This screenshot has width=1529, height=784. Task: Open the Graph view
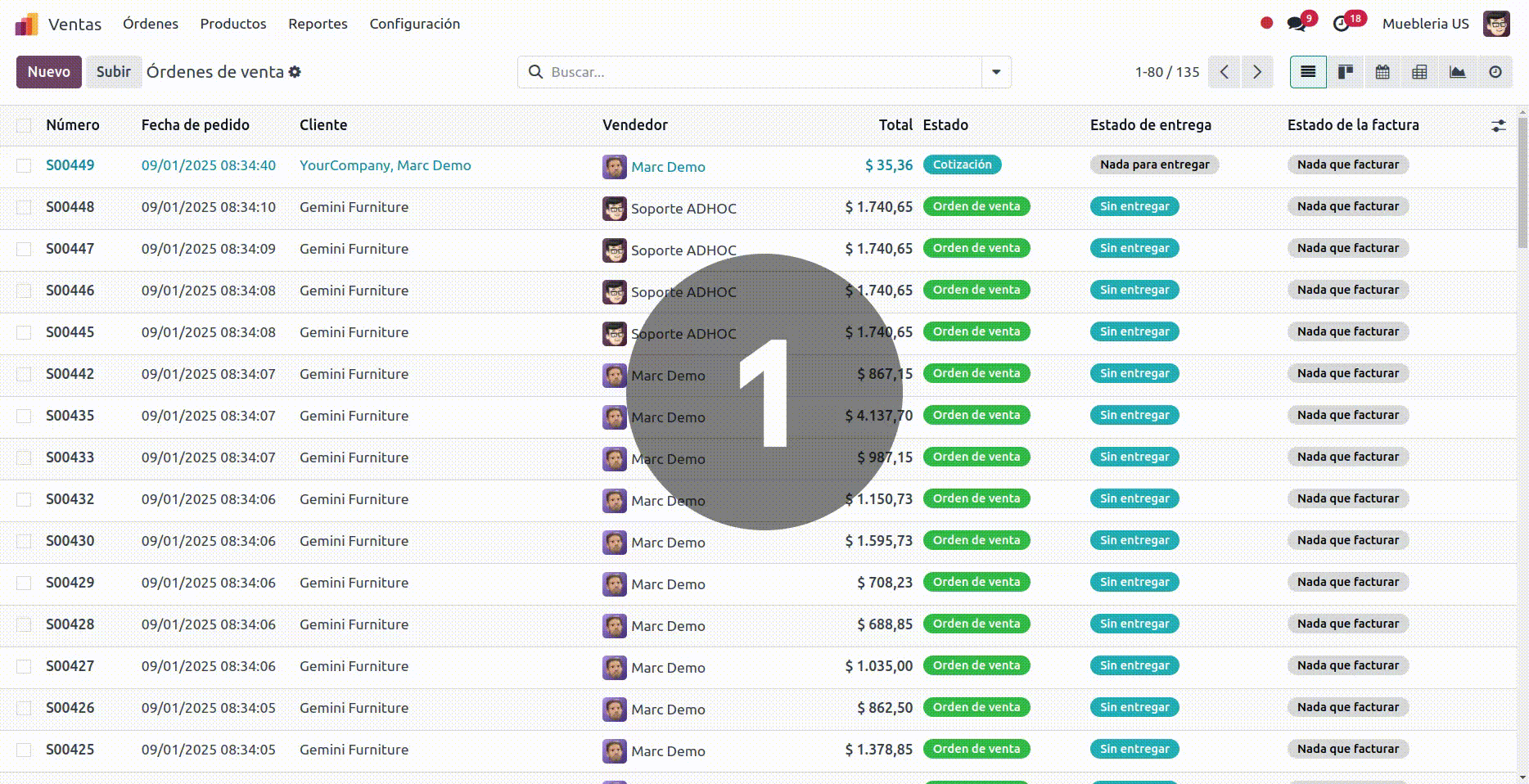(1457, 72)
